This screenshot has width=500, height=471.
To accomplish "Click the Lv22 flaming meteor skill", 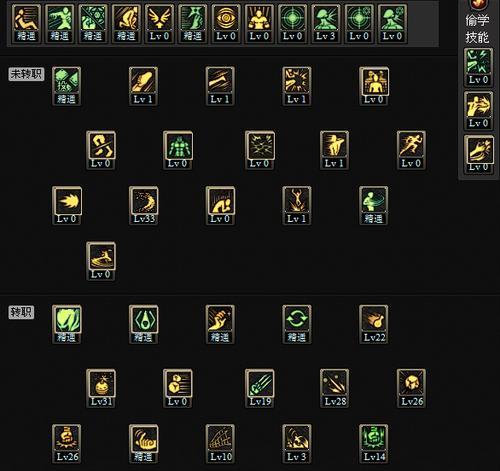I will pos(374,324).
